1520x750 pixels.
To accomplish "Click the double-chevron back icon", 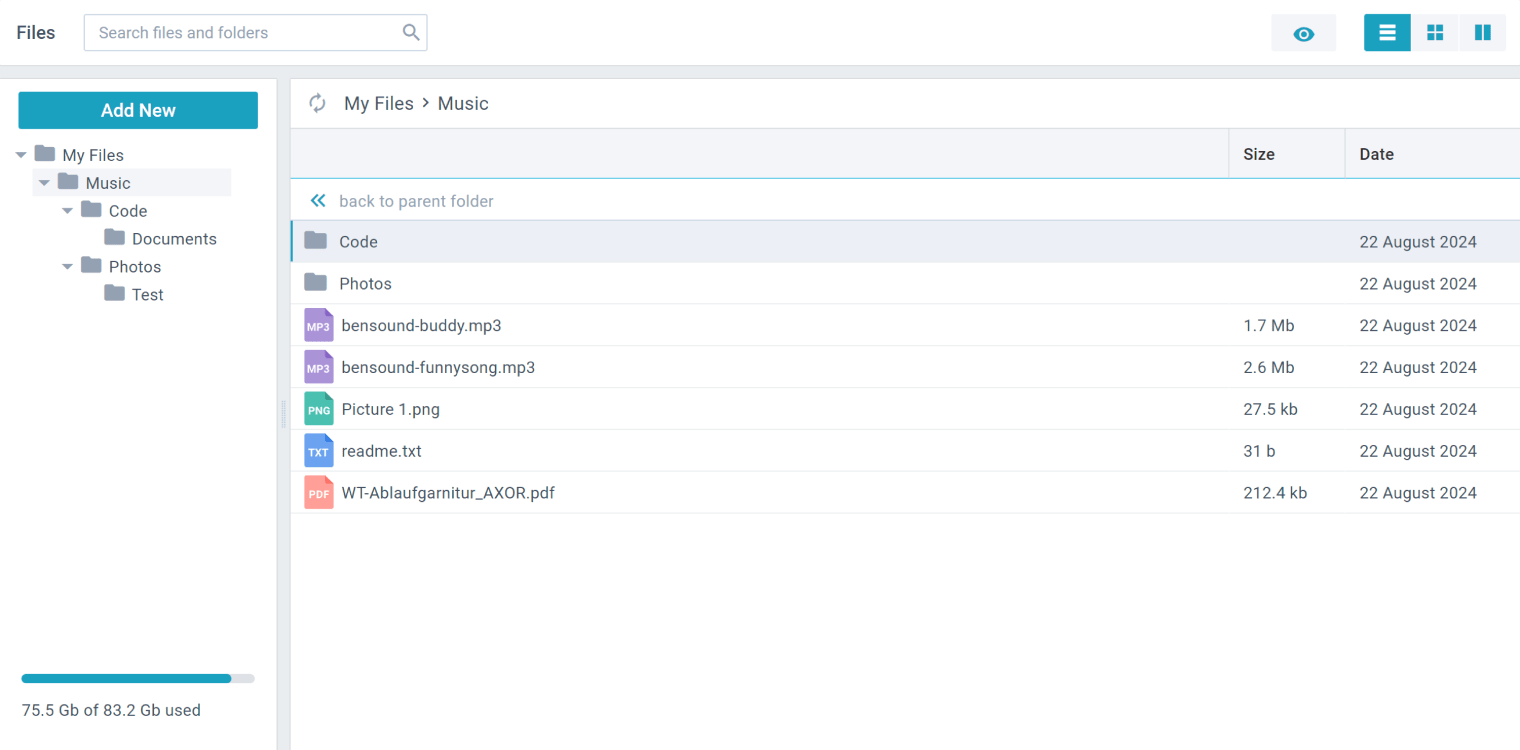I will coord(318,201).
